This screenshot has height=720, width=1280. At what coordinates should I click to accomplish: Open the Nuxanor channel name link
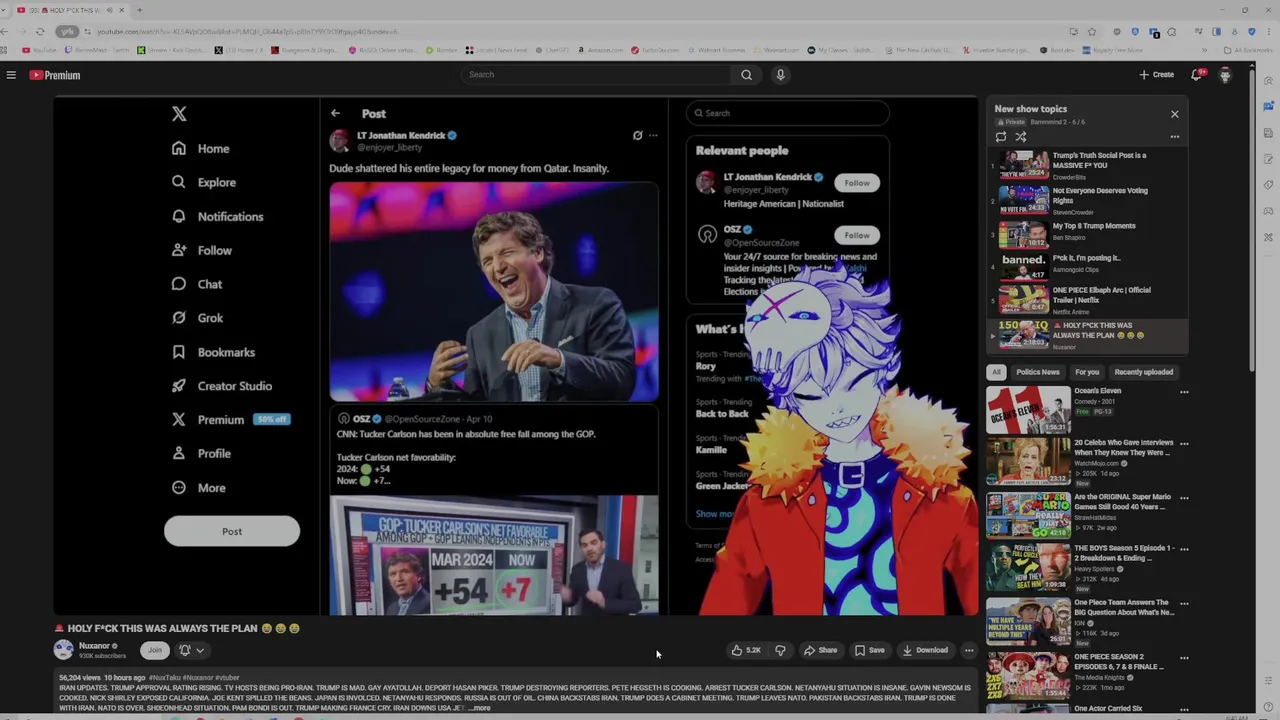coord(94,646)
